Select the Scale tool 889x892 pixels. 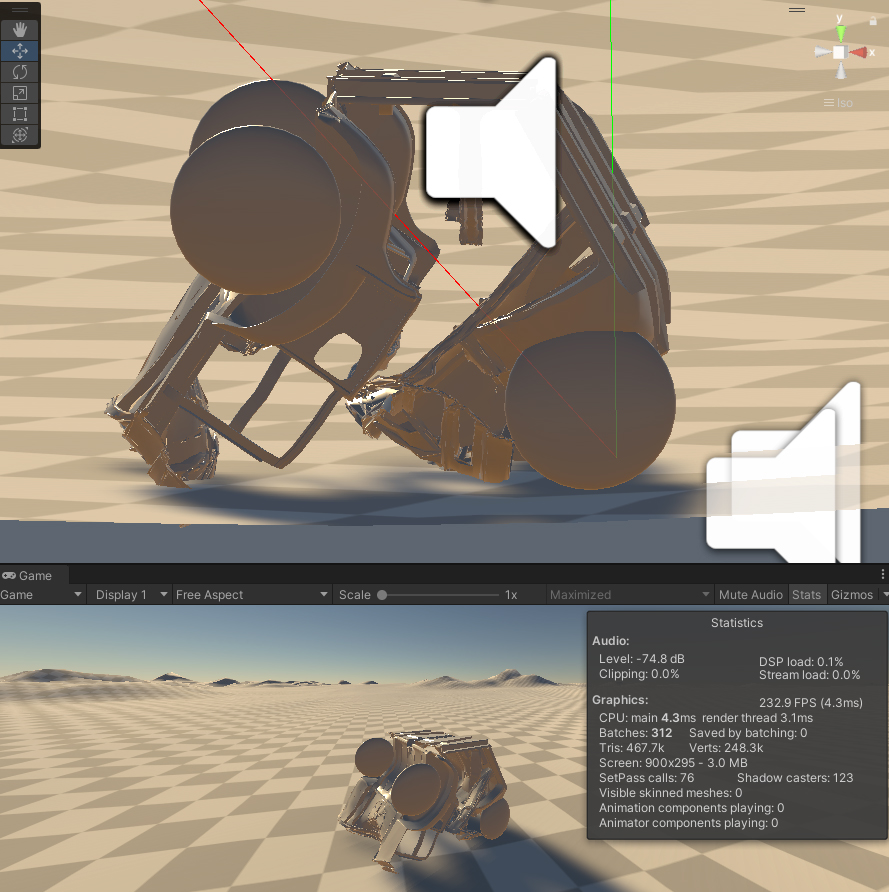(20, 93)
